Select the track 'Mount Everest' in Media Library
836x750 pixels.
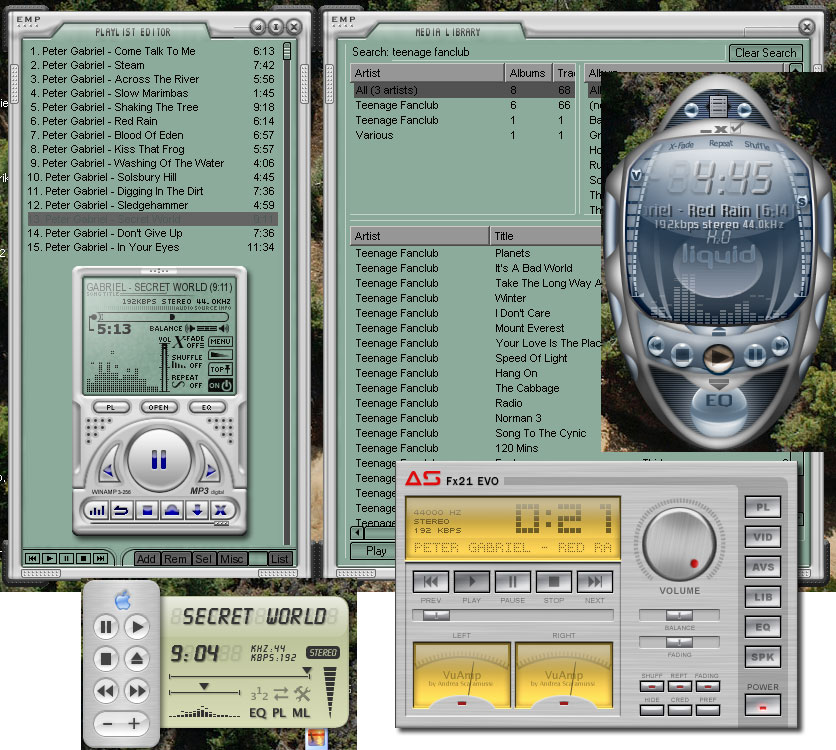click(529, 328)
